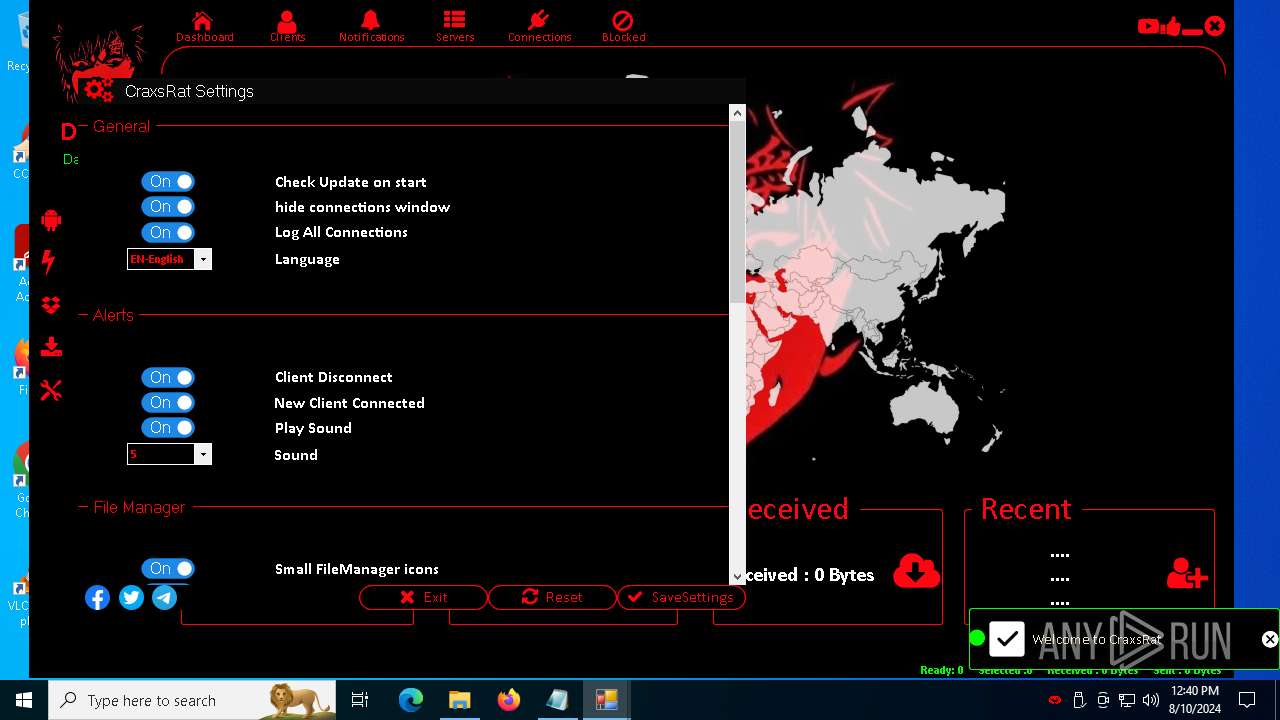1280x720 pixels.
Task: Click the settings vertical scrollbar thumb
Action: (x=738, y=212)
